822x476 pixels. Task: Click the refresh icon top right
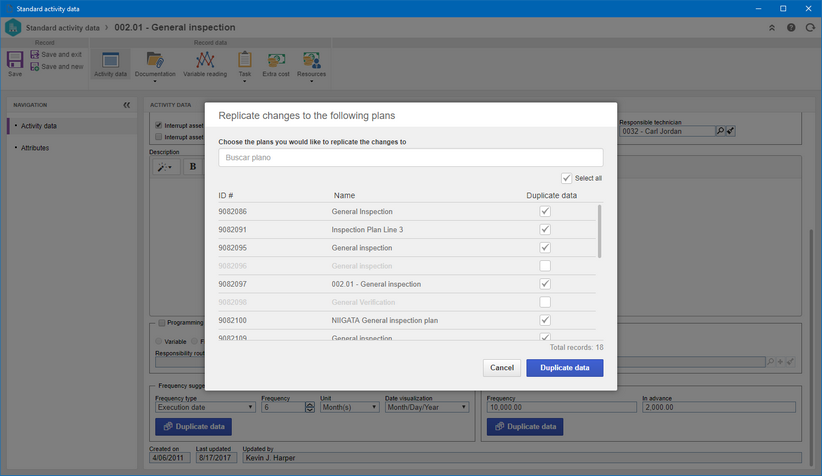[810, 28]
